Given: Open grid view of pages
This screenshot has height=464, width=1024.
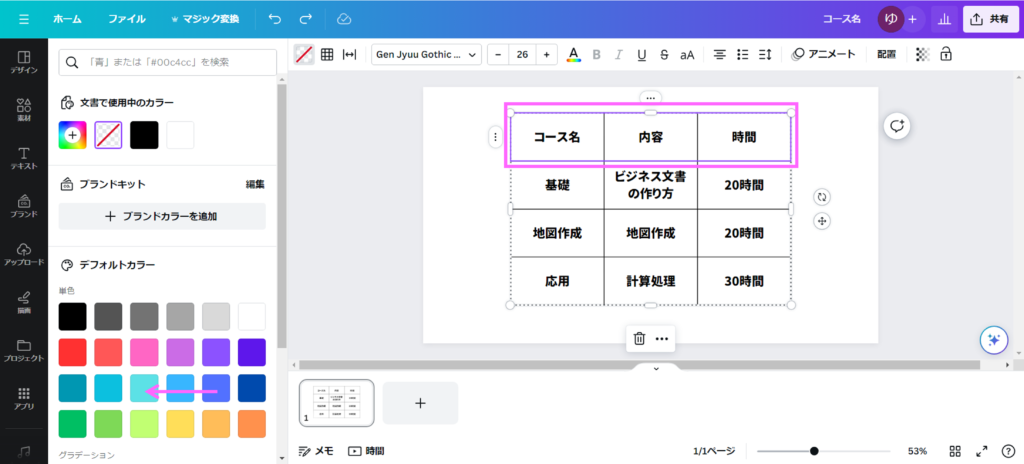Looking at the screenshot, I should [x=956, y=451].
